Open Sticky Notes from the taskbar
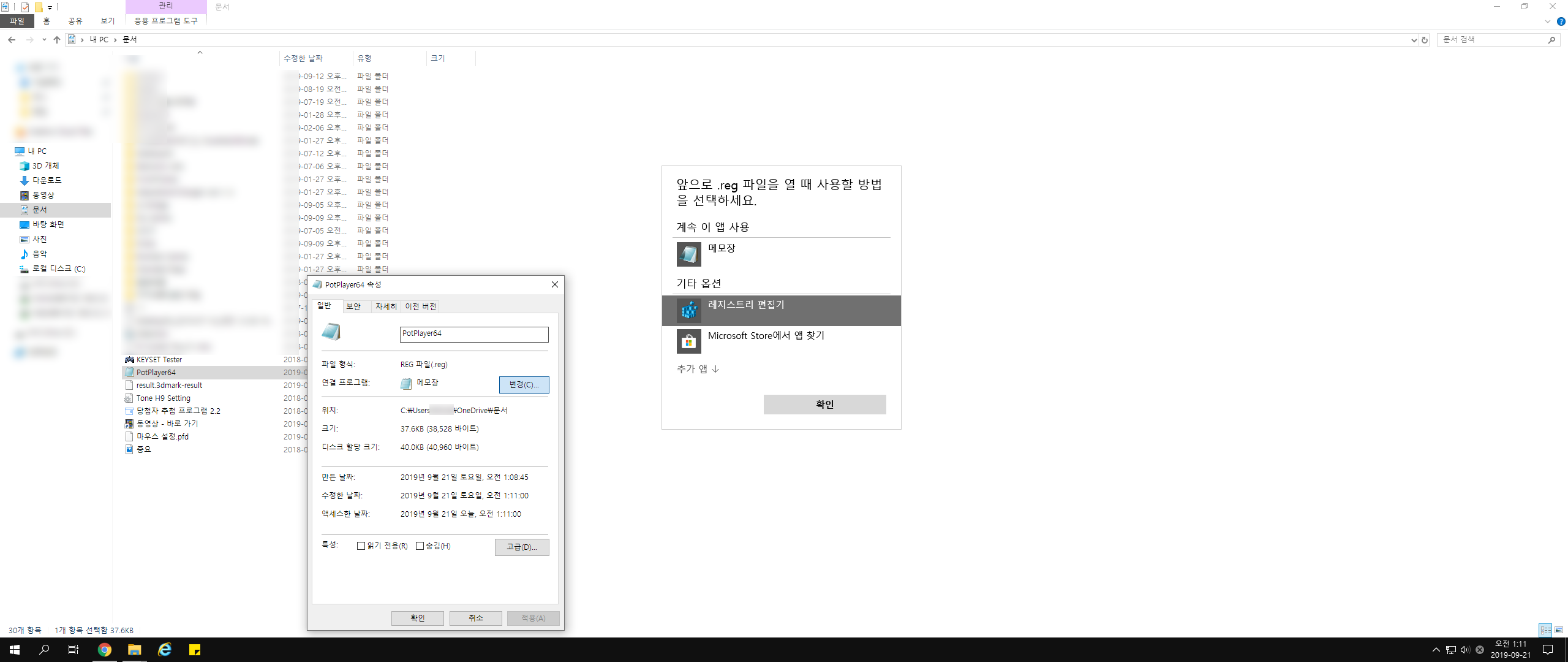The height and width of the screenshot is (662, 1568). point(195,650)
